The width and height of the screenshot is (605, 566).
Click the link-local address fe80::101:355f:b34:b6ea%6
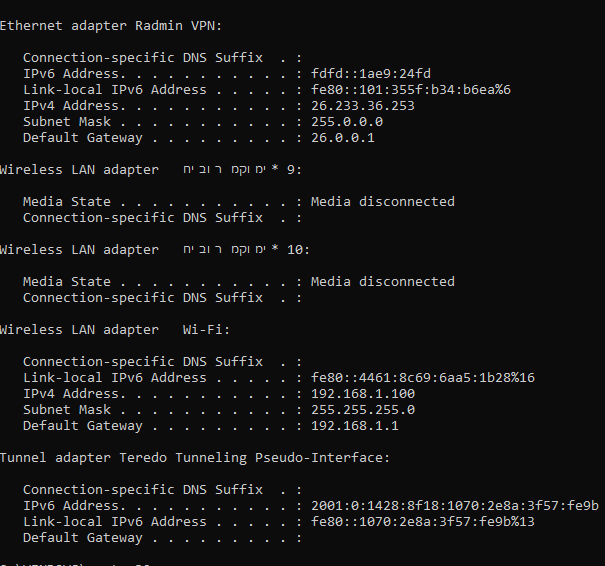point(410,90)
